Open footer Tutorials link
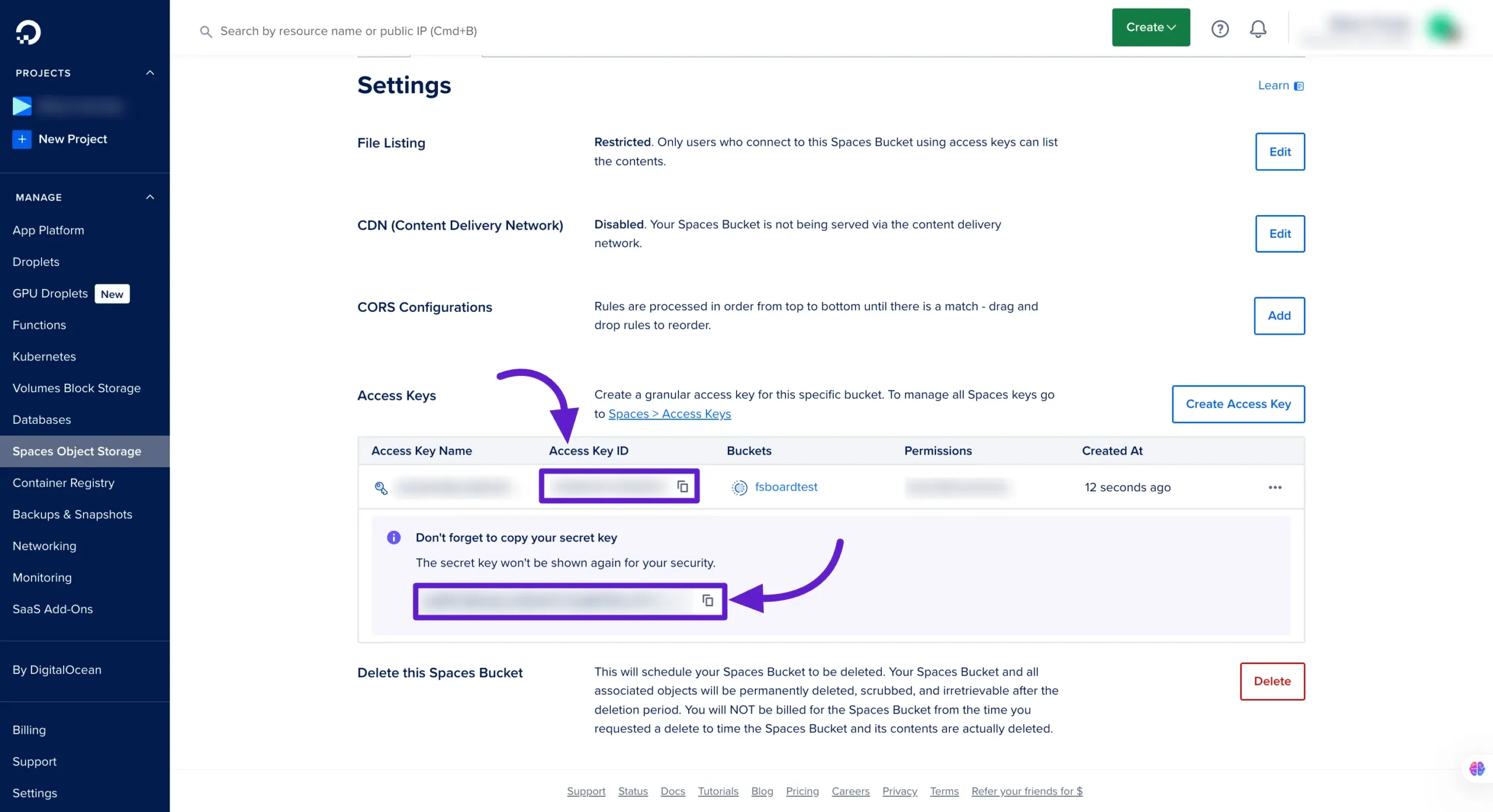The height and width of the screenshot is (812, 1493). [x=718, y=791]
